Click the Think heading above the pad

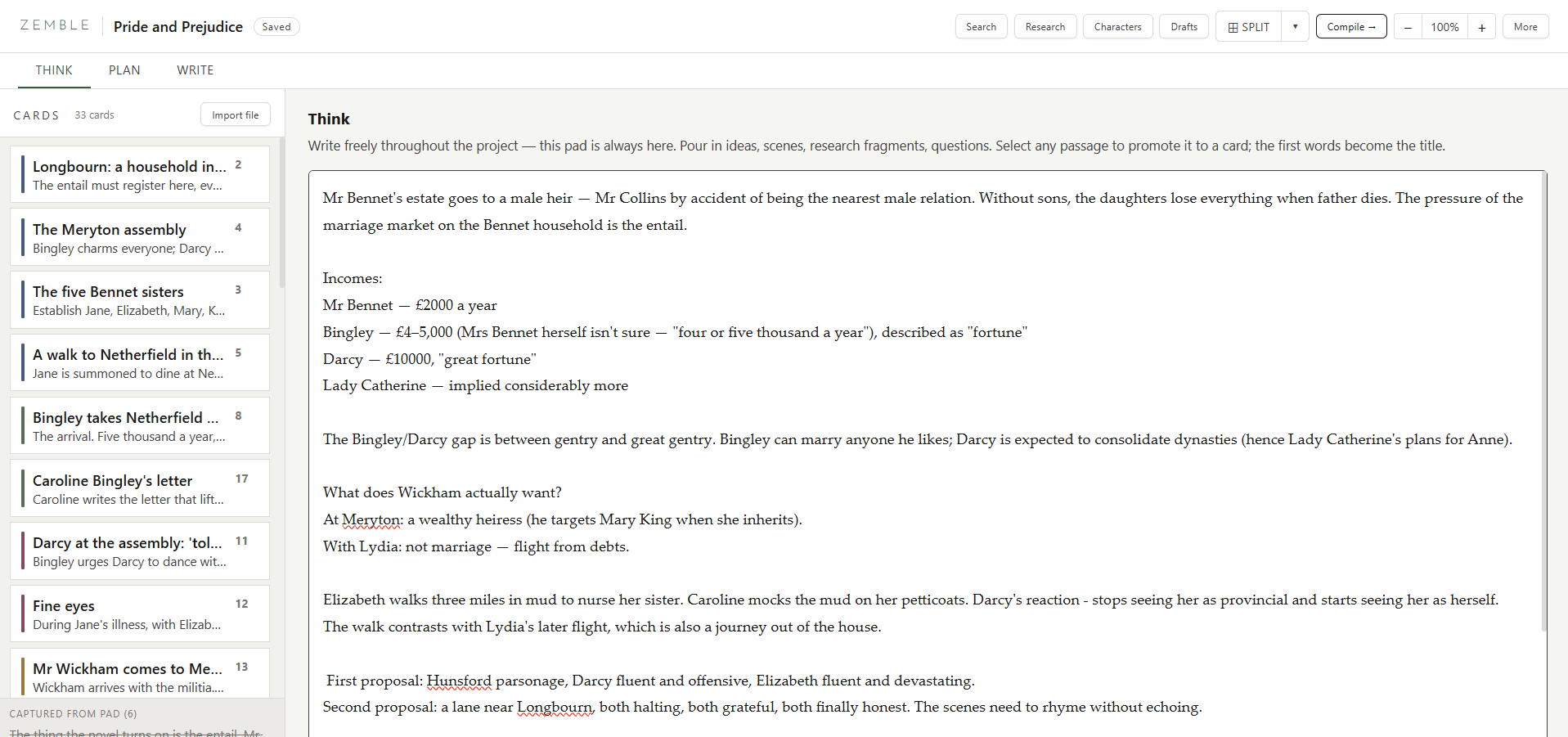329,119
